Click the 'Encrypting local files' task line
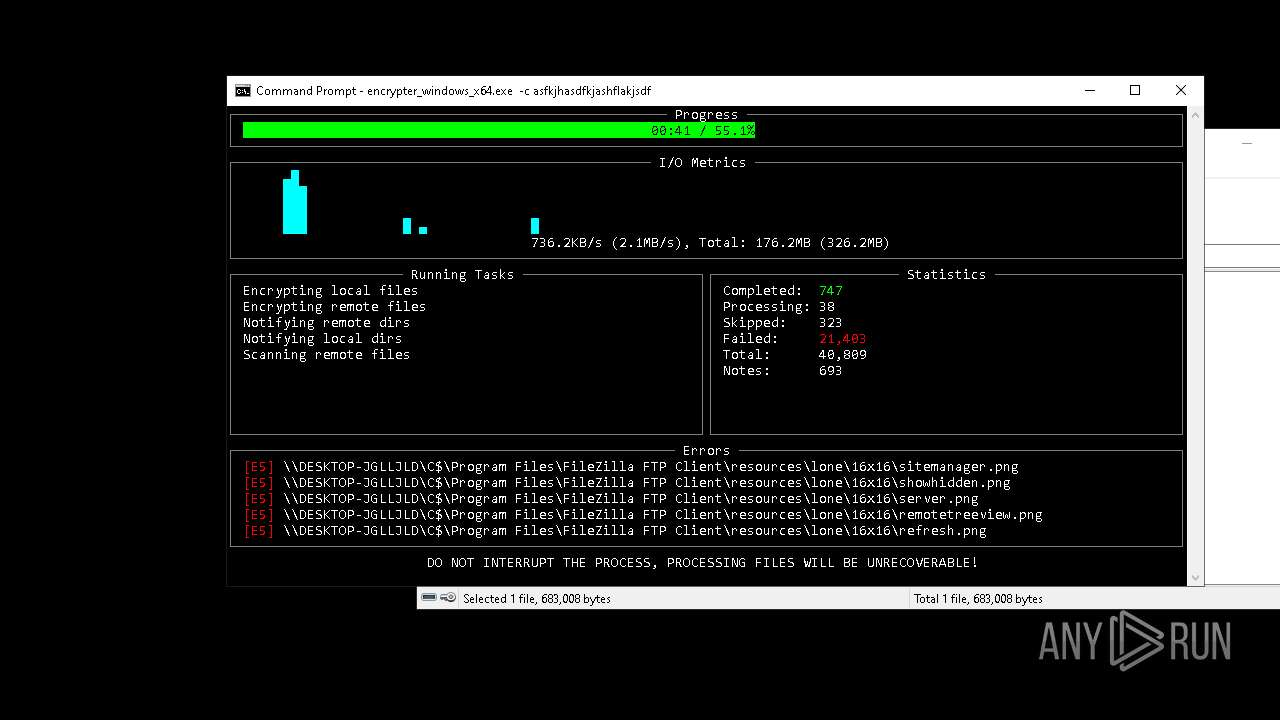Viewport: 1280px width, 720px height. 330,291
